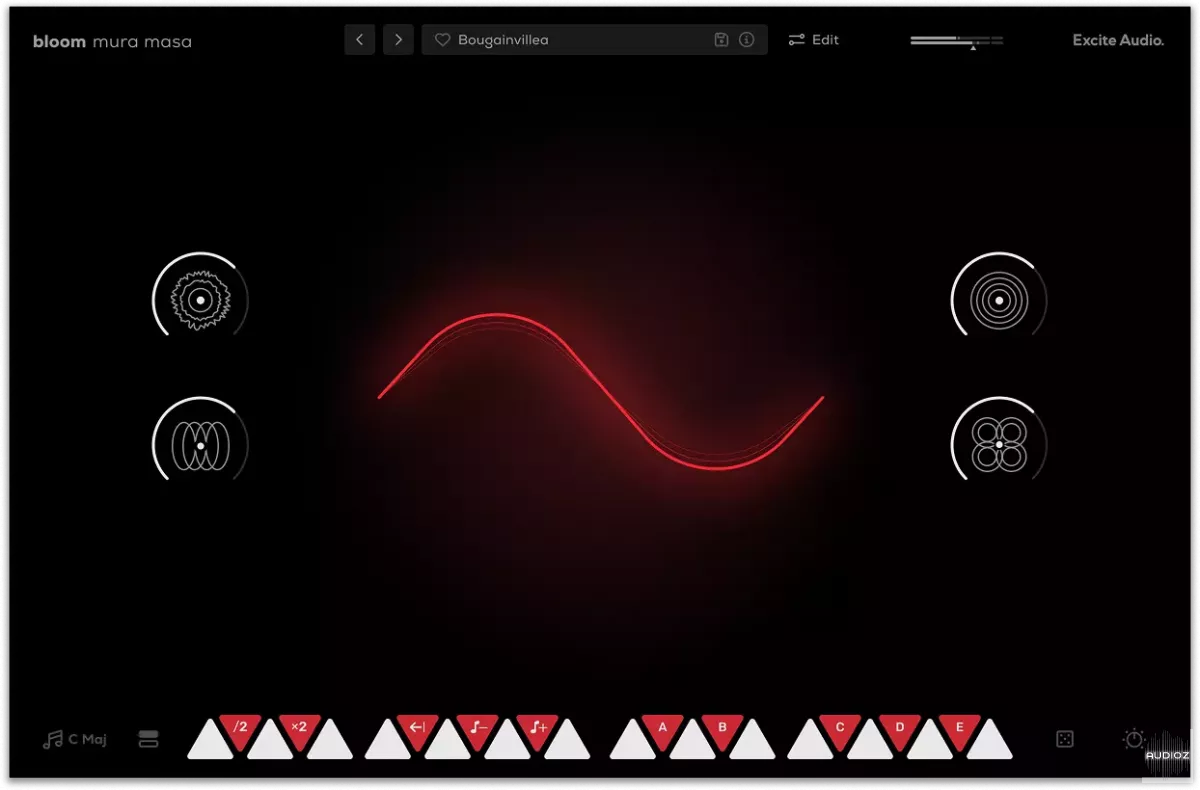Open the preset info icon
Image resolution: width=1200 pixels, height=790 pixels.
pos(746,40)
